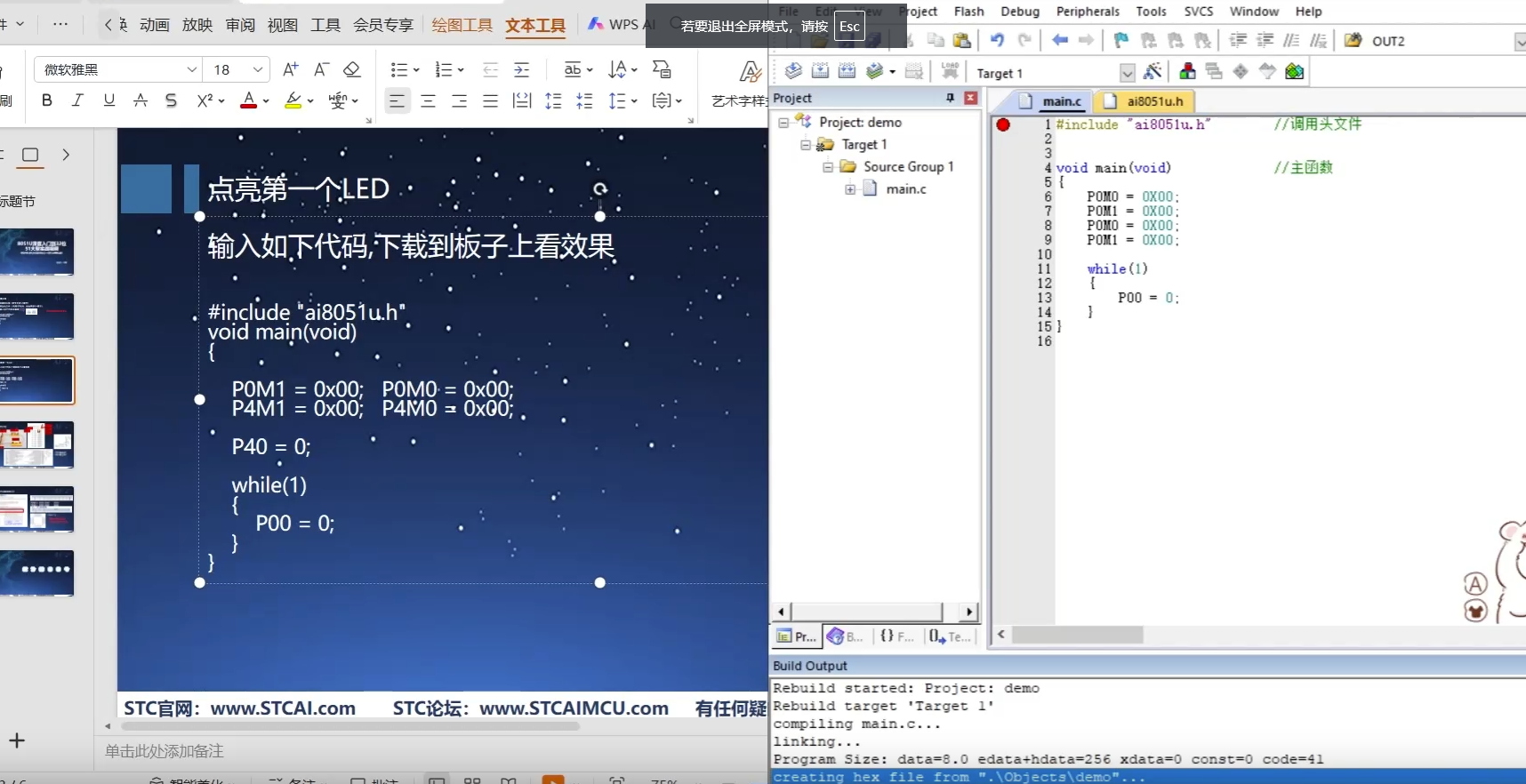Open the font size 18 dropdown

[x=257, y=69]
